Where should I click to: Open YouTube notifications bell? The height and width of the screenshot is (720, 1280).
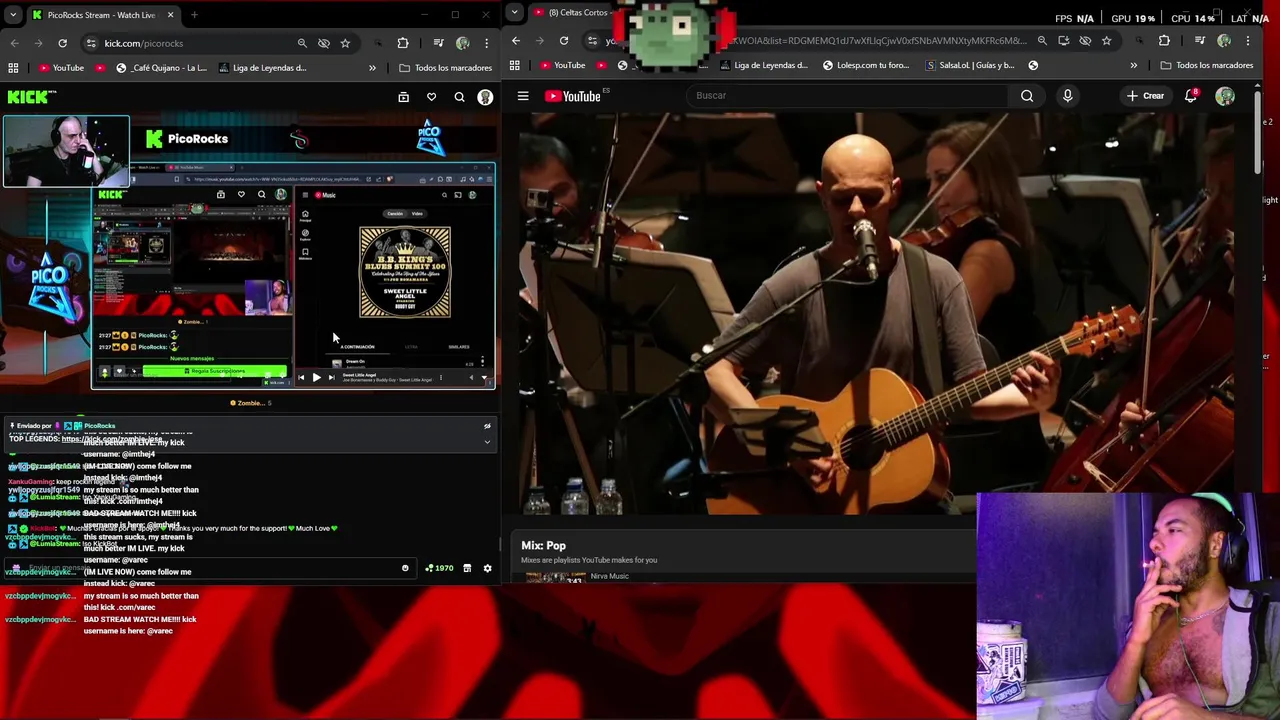1191,96
